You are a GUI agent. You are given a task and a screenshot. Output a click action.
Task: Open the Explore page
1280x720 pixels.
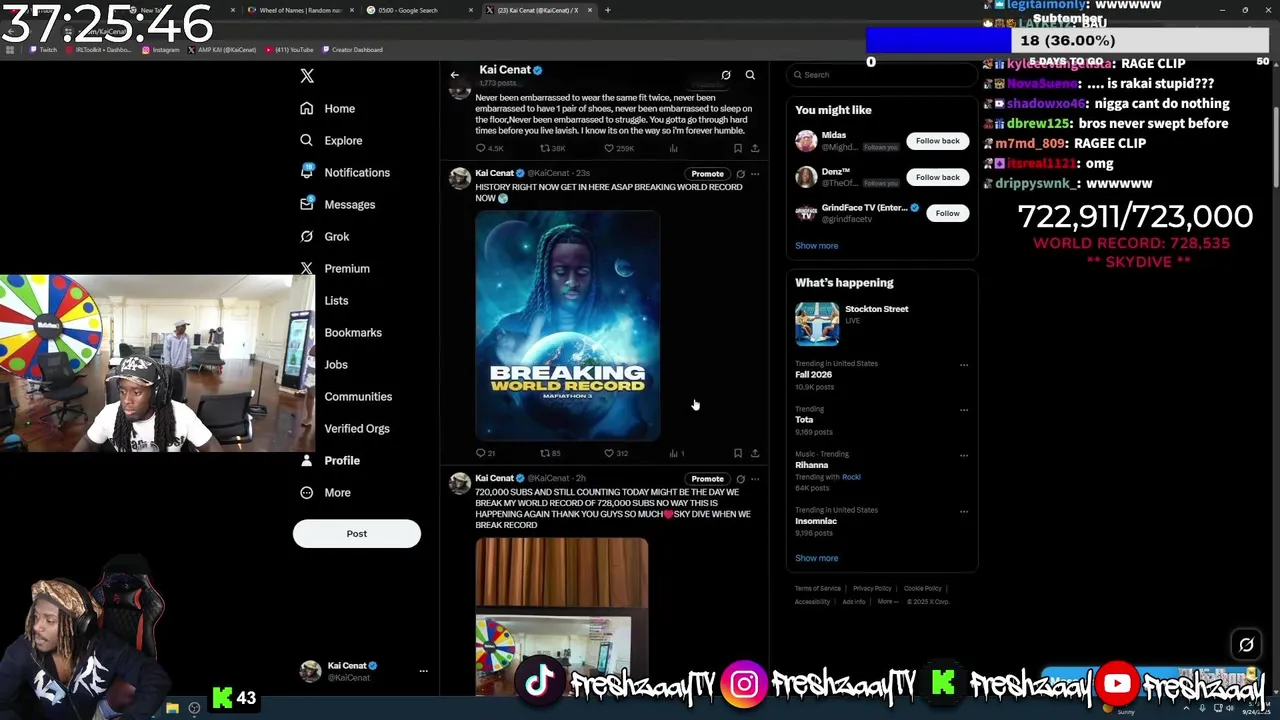[x=331, y=140]
